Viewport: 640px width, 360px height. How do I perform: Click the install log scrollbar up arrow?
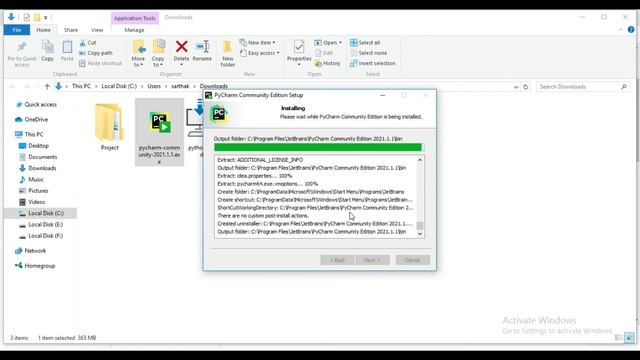tap(420, 160)
